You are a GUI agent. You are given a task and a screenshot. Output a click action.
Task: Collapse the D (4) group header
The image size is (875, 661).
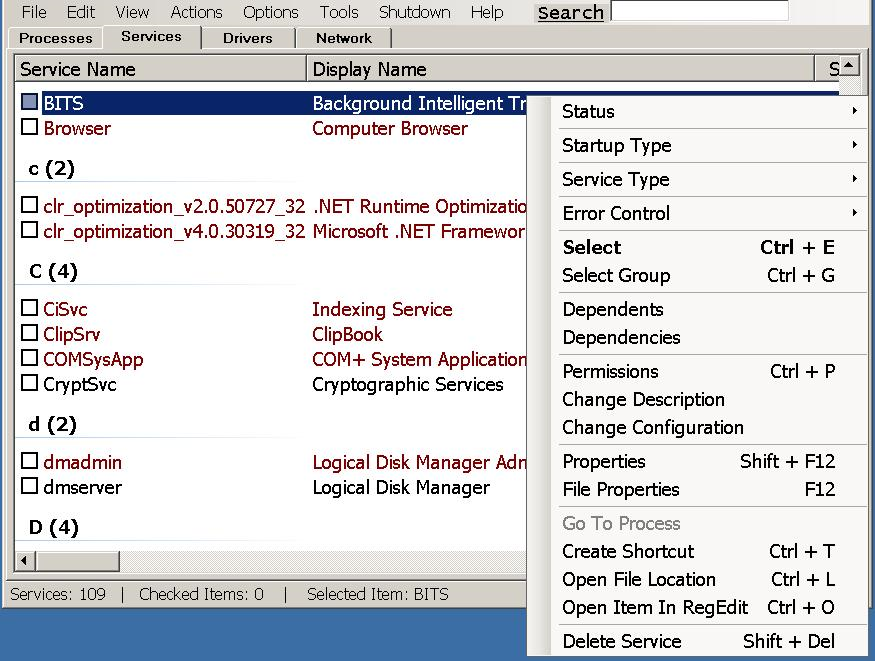pyautogui.click(x=54, y=527)
